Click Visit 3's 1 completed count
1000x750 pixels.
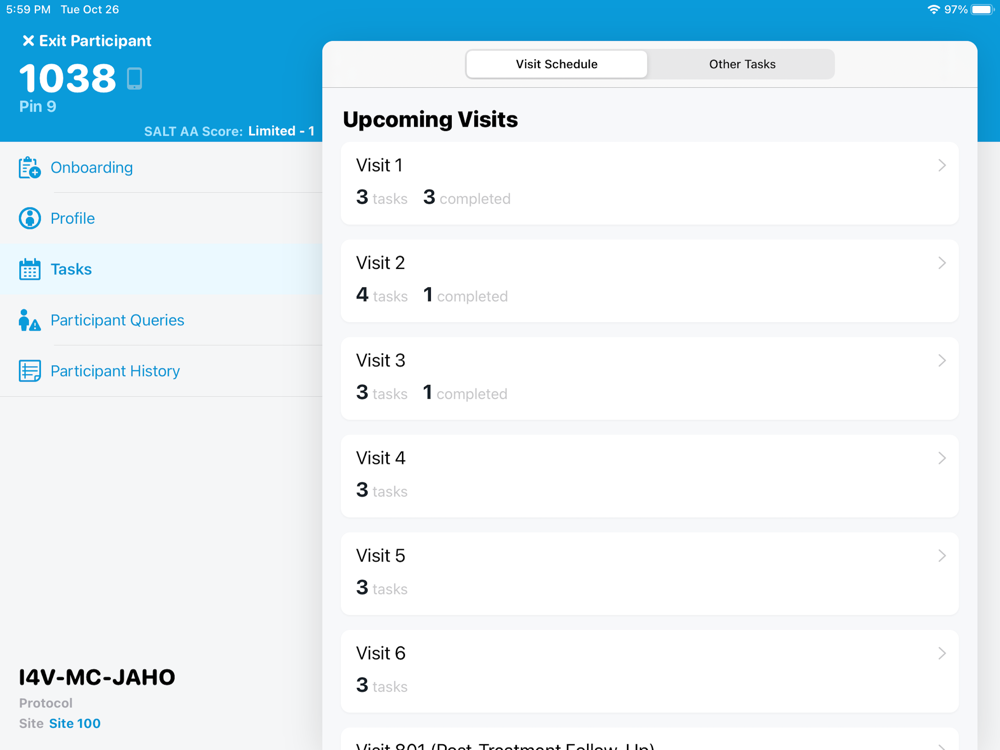[x=466, y=393]
